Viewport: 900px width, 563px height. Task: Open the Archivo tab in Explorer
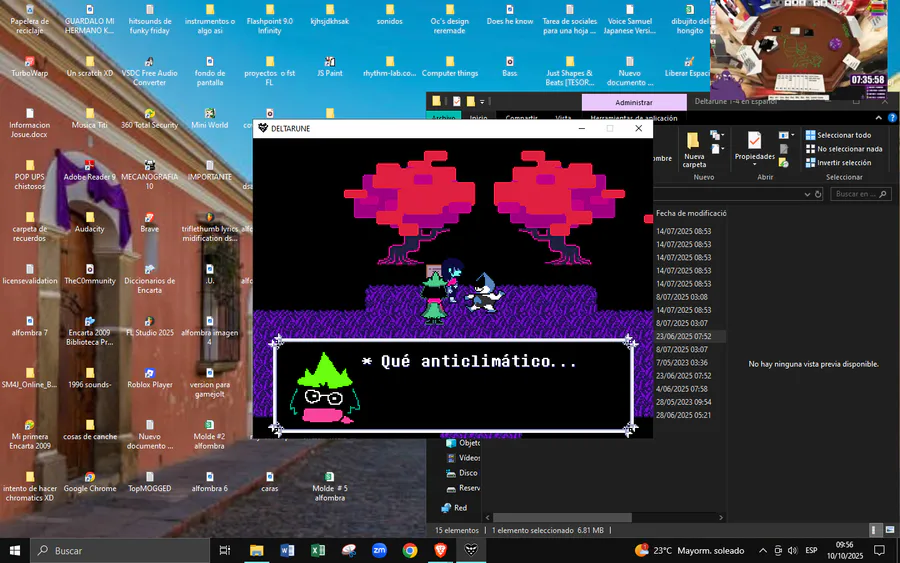point(444,117)
